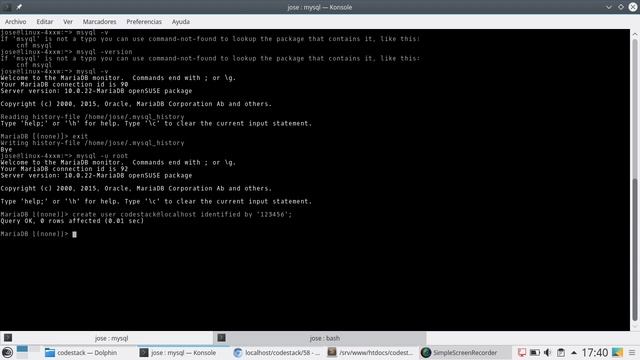Screen dimensions: 640x360
Task: Switch to the 'jose : mysql' terminal tab
Action: point(107,338)
